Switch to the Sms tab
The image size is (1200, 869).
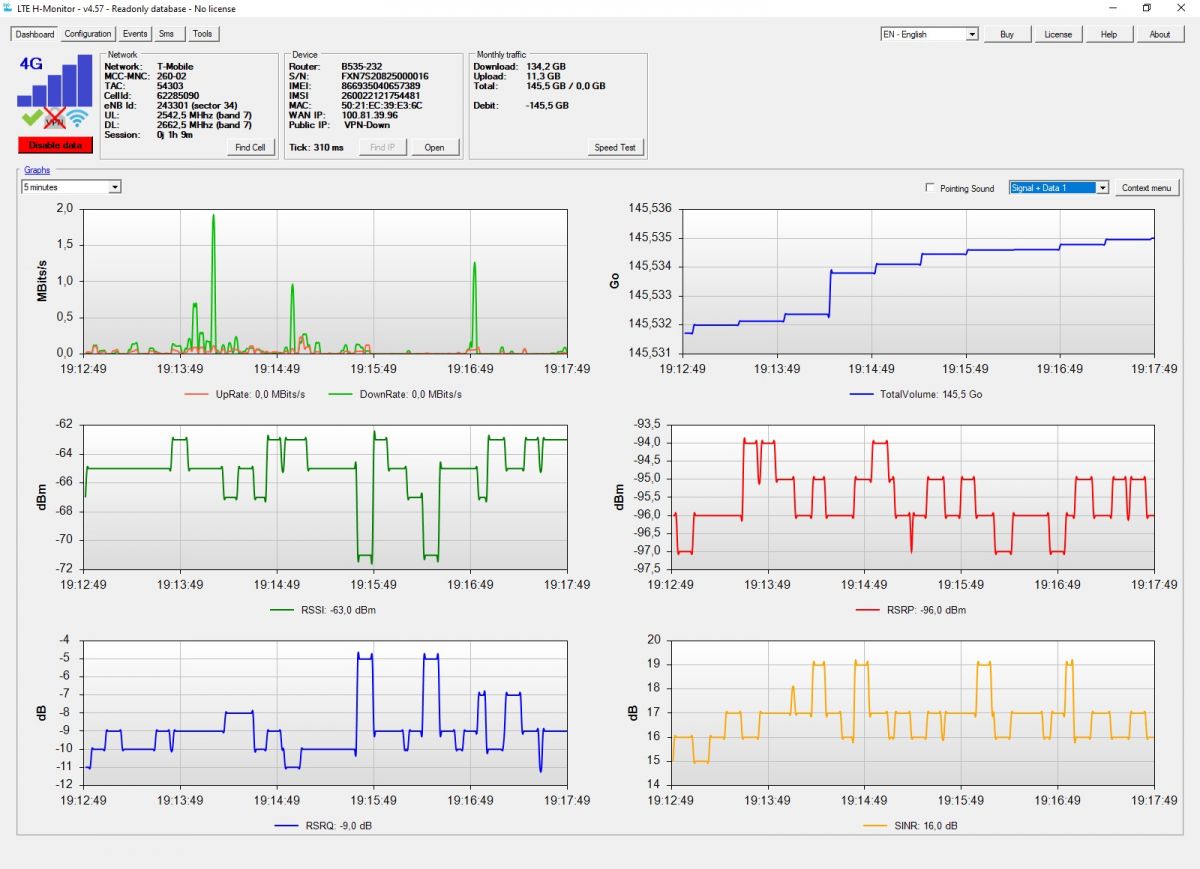(x=166, y=34)
